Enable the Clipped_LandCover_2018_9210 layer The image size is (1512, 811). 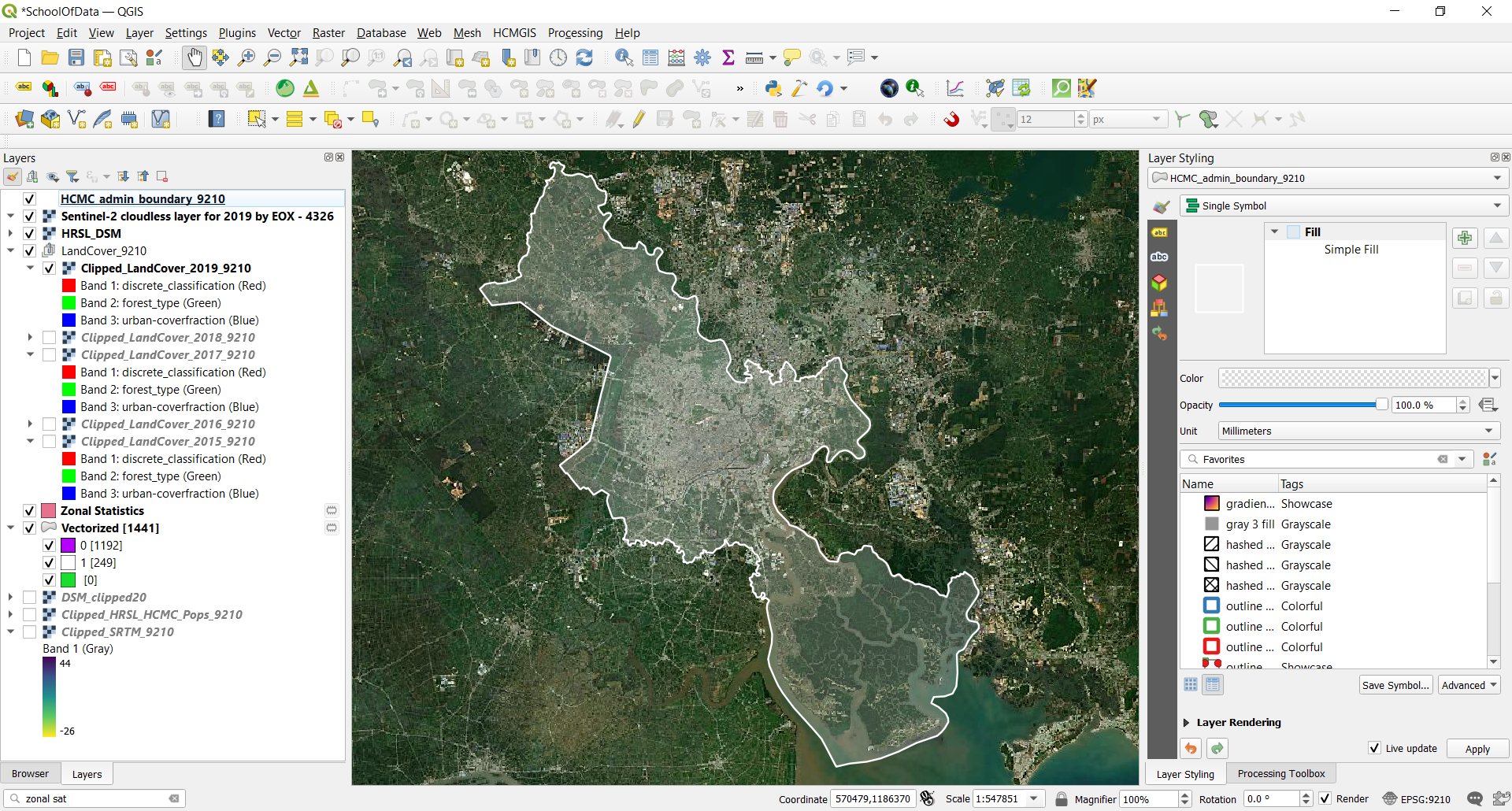49,338
